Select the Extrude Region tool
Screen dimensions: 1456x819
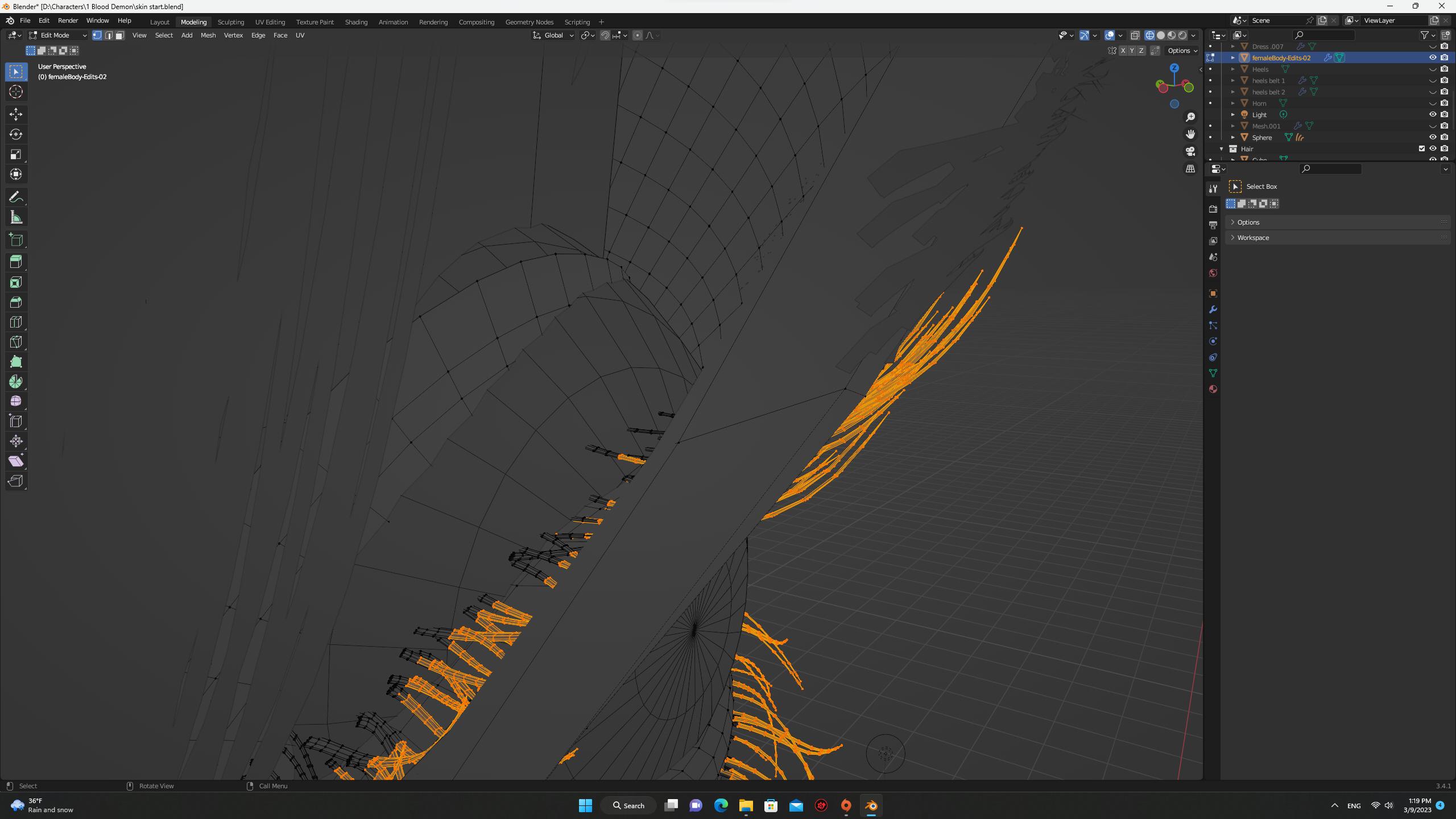pos(16,262)
